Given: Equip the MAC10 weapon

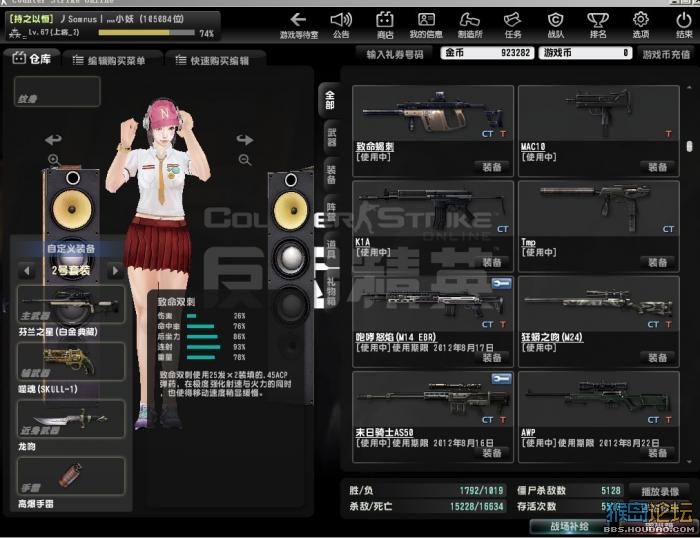Looking at the screenshot, I should click(658, 167).
